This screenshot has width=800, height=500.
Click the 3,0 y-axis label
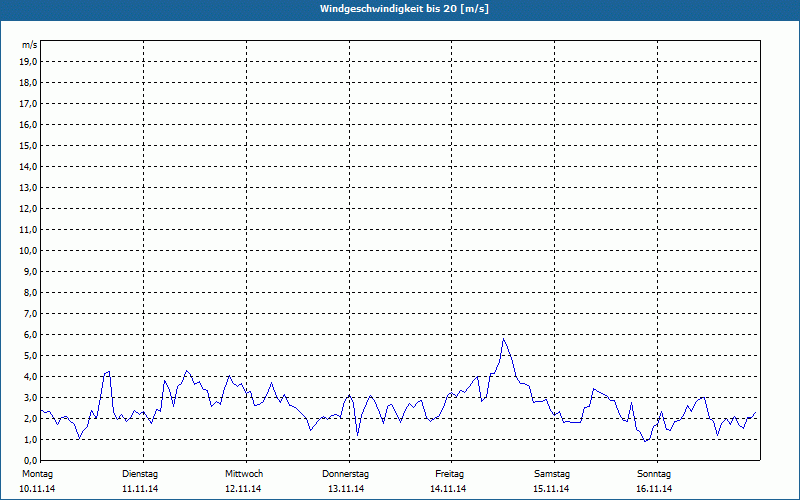click(x=29, y=397)
